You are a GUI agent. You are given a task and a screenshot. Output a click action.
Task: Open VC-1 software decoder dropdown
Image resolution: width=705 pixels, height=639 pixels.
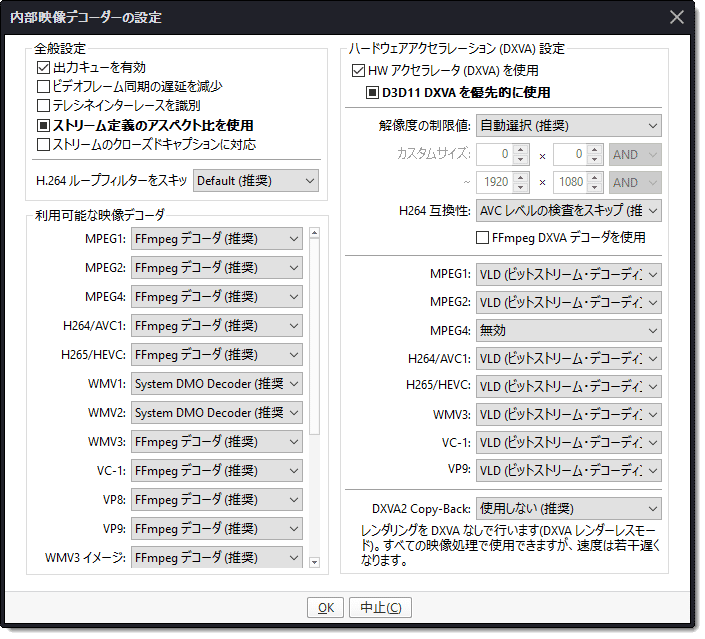point(217,471)
